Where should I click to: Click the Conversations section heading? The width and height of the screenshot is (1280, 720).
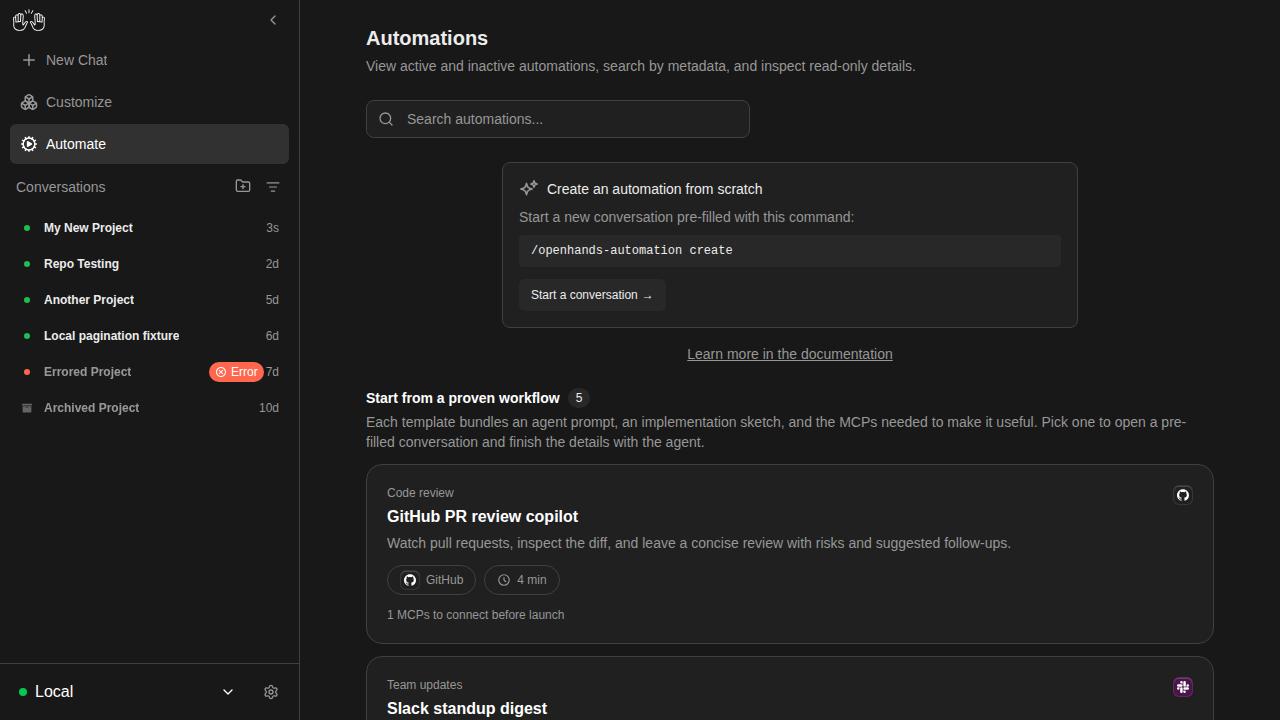[61, 187]
